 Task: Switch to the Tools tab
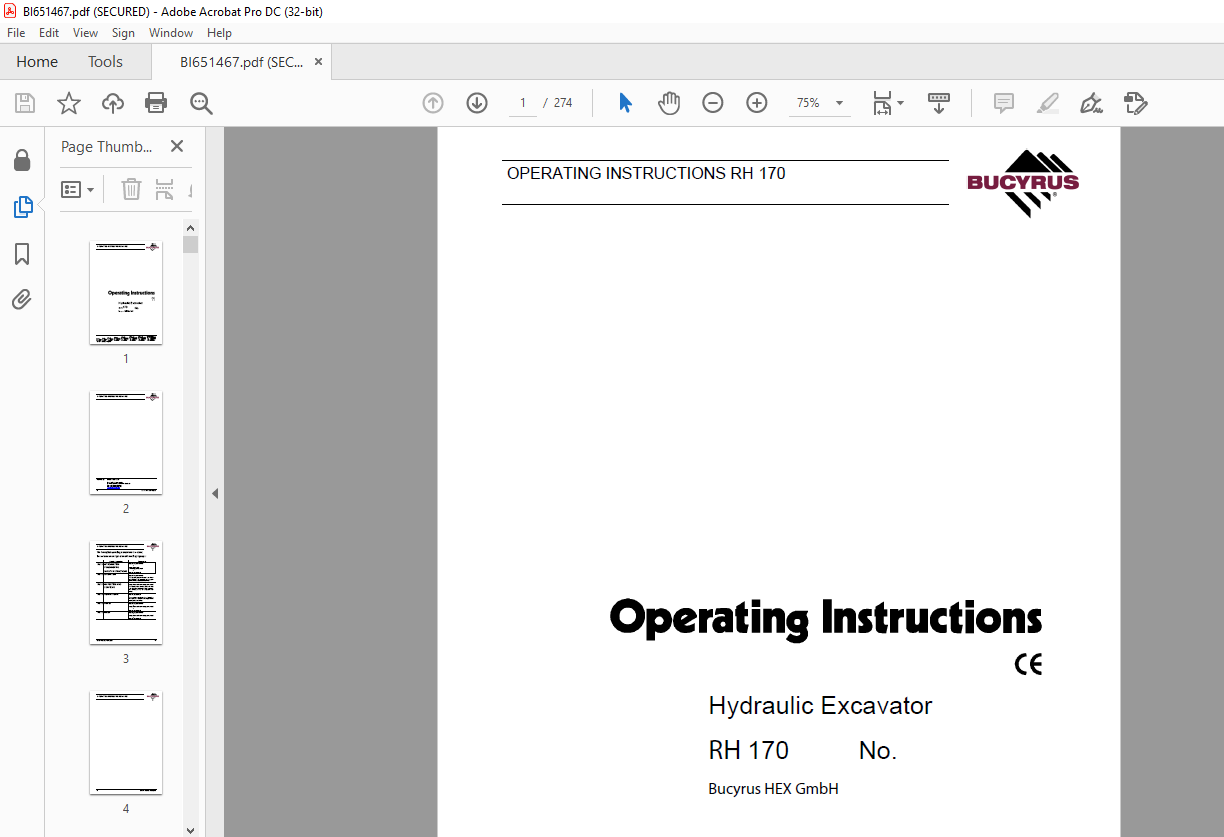pyautogui.click(x=105, y=62)
